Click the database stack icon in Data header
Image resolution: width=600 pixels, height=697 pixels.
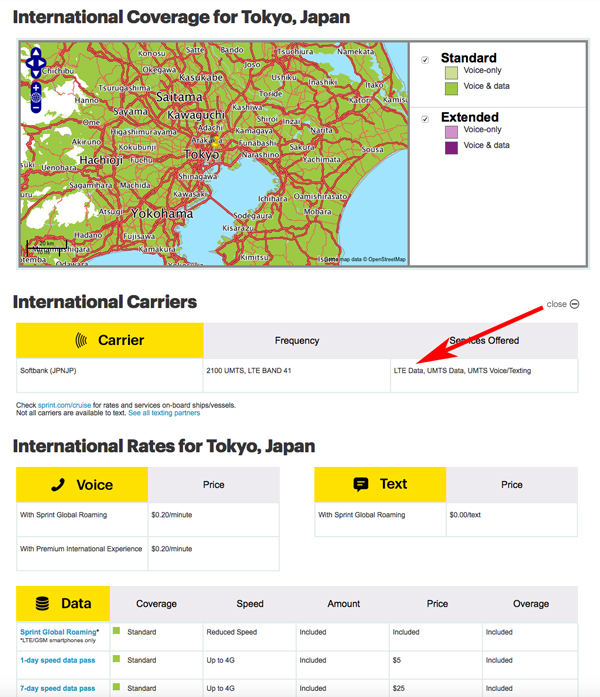click(x=42, y=604)
